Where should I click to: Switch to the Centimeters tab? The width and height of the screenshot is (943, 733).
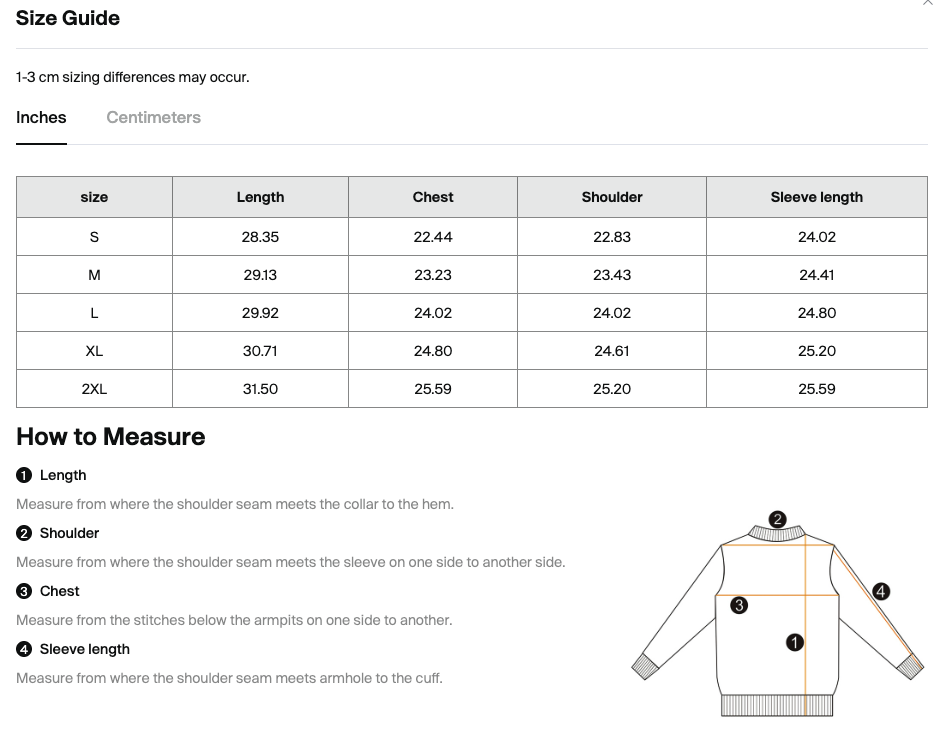click(x=153, y=117)
